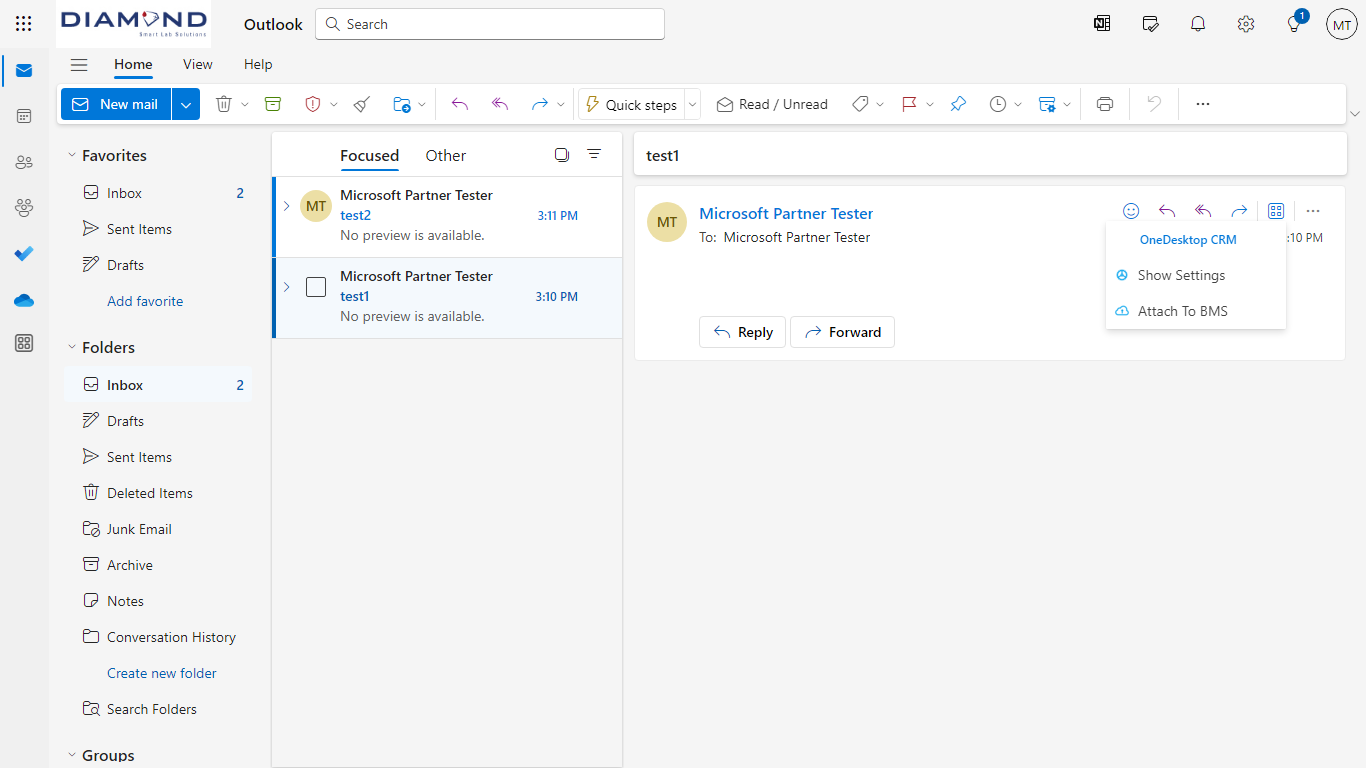The image size is (1366, 768).
Task: Expand the ribbon with far-right chevron
Action: (x=1355, y=113)
